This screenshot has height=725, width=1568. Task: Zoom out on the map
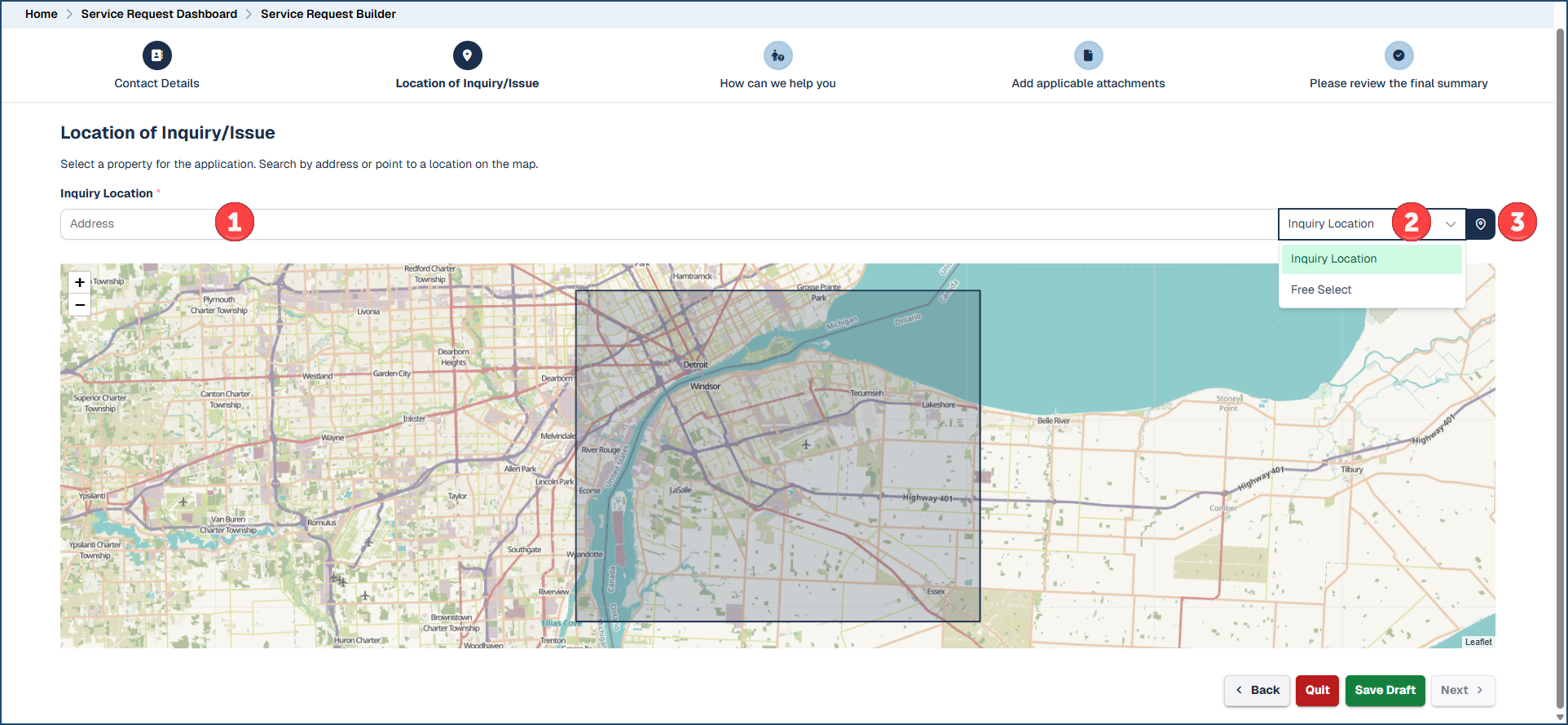click(x=80, y=305)
